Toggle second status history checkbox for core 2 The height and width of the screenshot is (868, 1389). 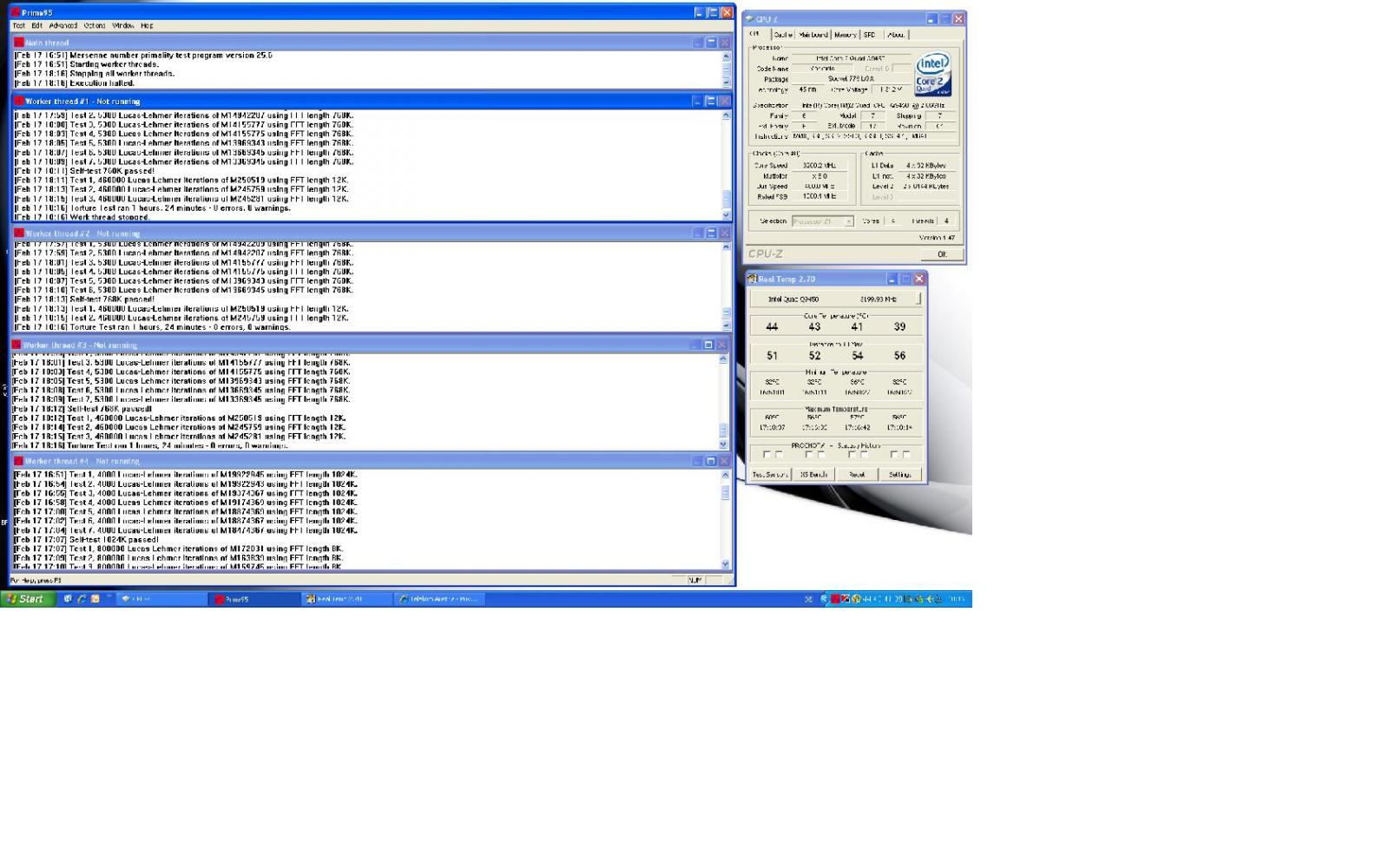(821, 455)
